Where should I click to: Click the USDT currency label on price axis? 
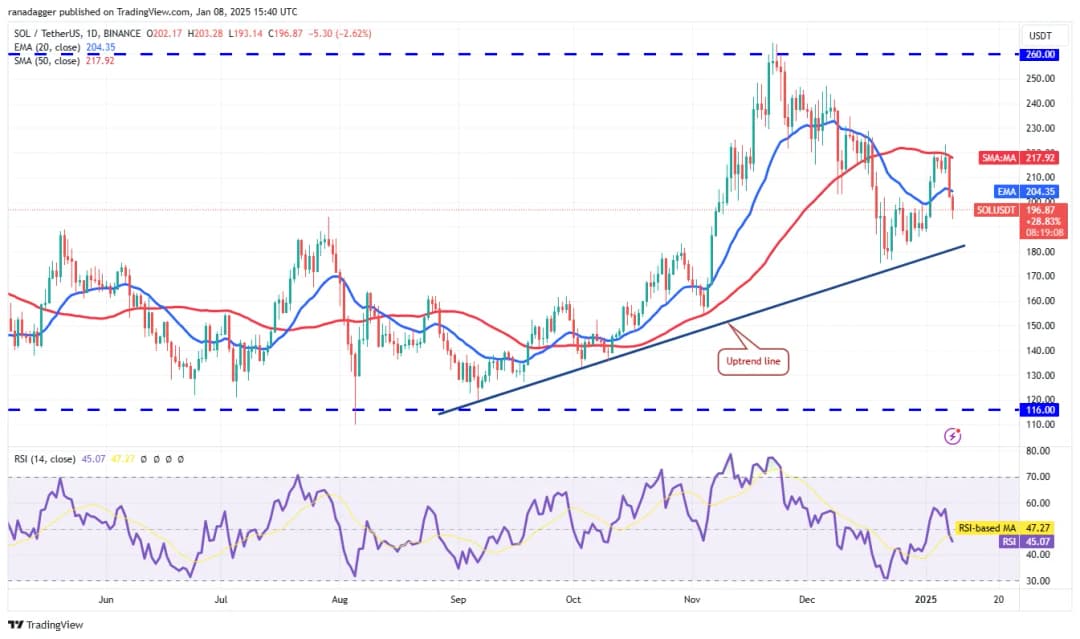(x=1037, y=36)
